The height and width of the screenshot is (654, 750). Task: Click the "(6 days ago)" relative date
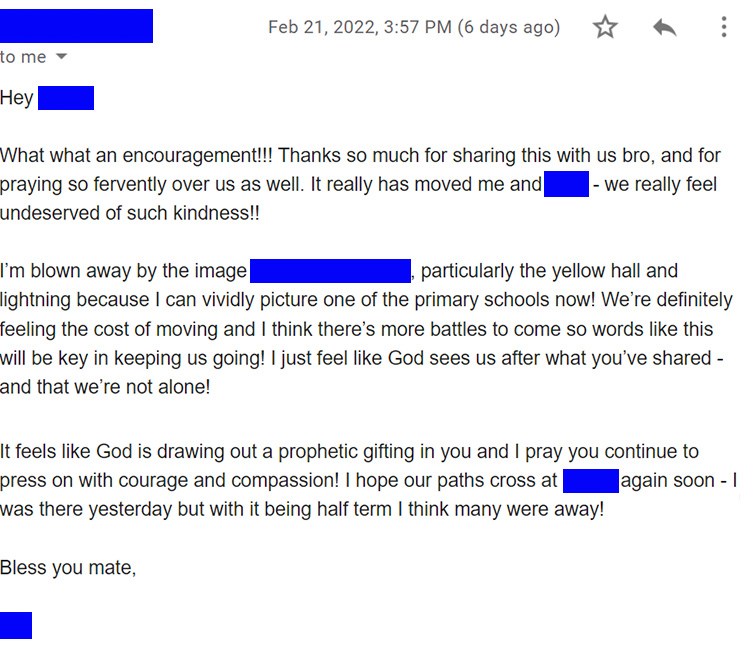point(509,27)
